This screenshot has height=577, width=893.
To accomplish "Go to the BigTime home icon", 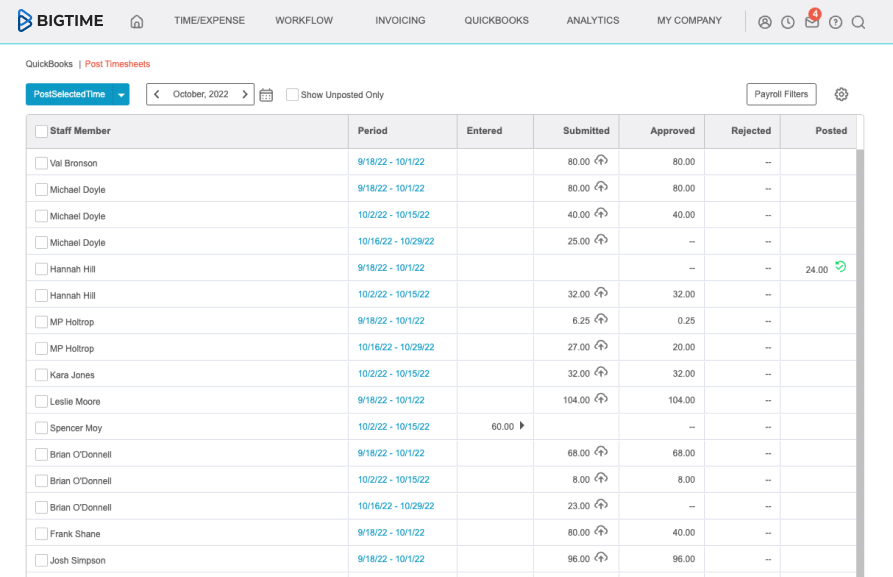I will pos(137,22).
